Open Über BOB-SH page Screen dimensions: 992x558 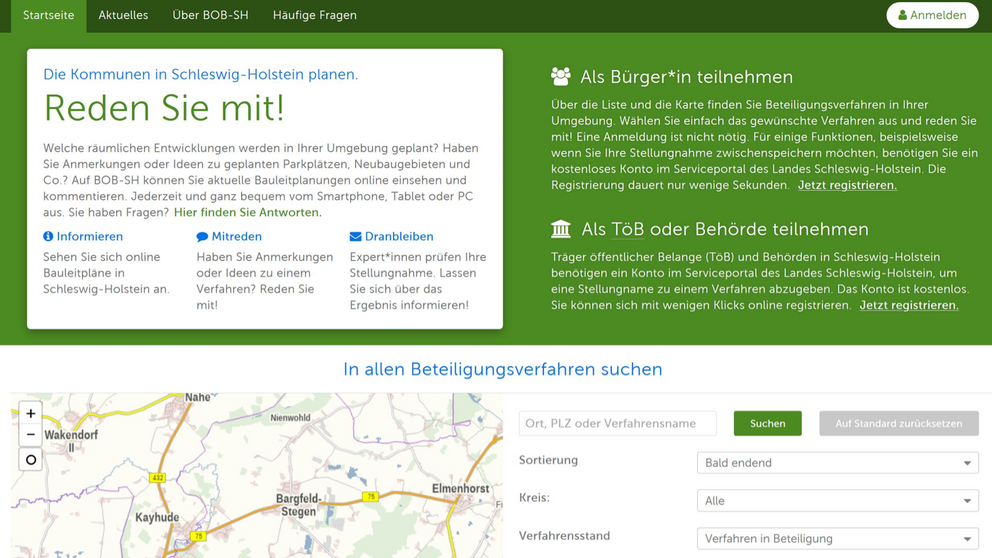210,16
